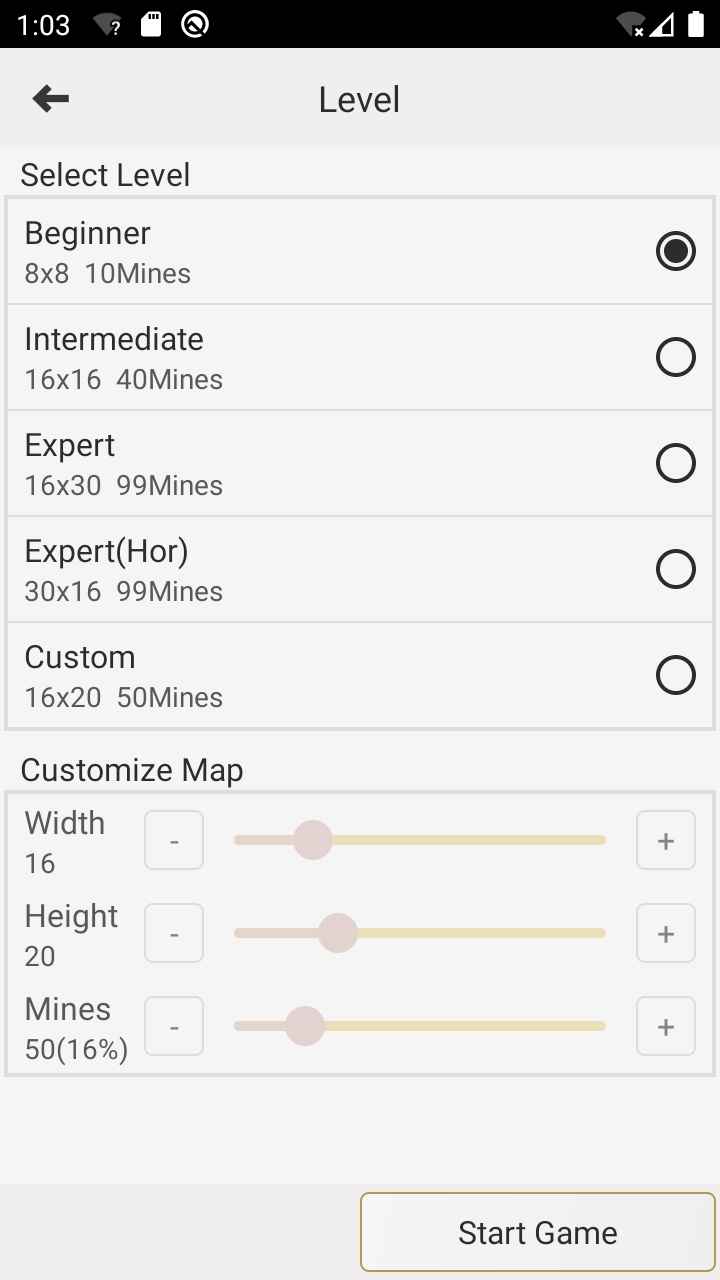Click the Mines slider thumb
Image resolution: width=720 pixels, height=1280 pixels.
coord(305,1027)
